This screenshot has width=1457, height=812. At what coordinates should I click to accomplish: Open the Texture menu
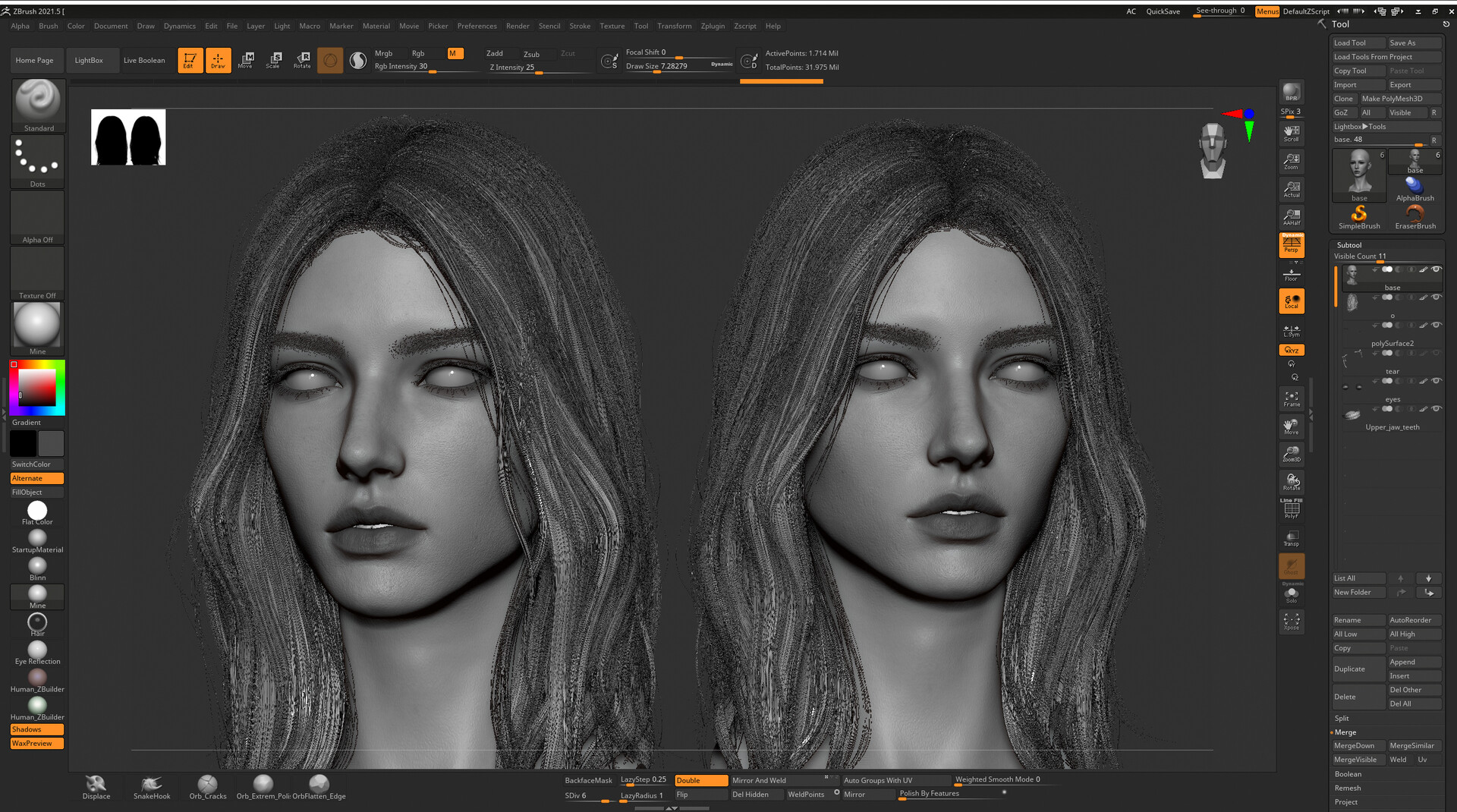pyautogui.click(x=612, y=26)
